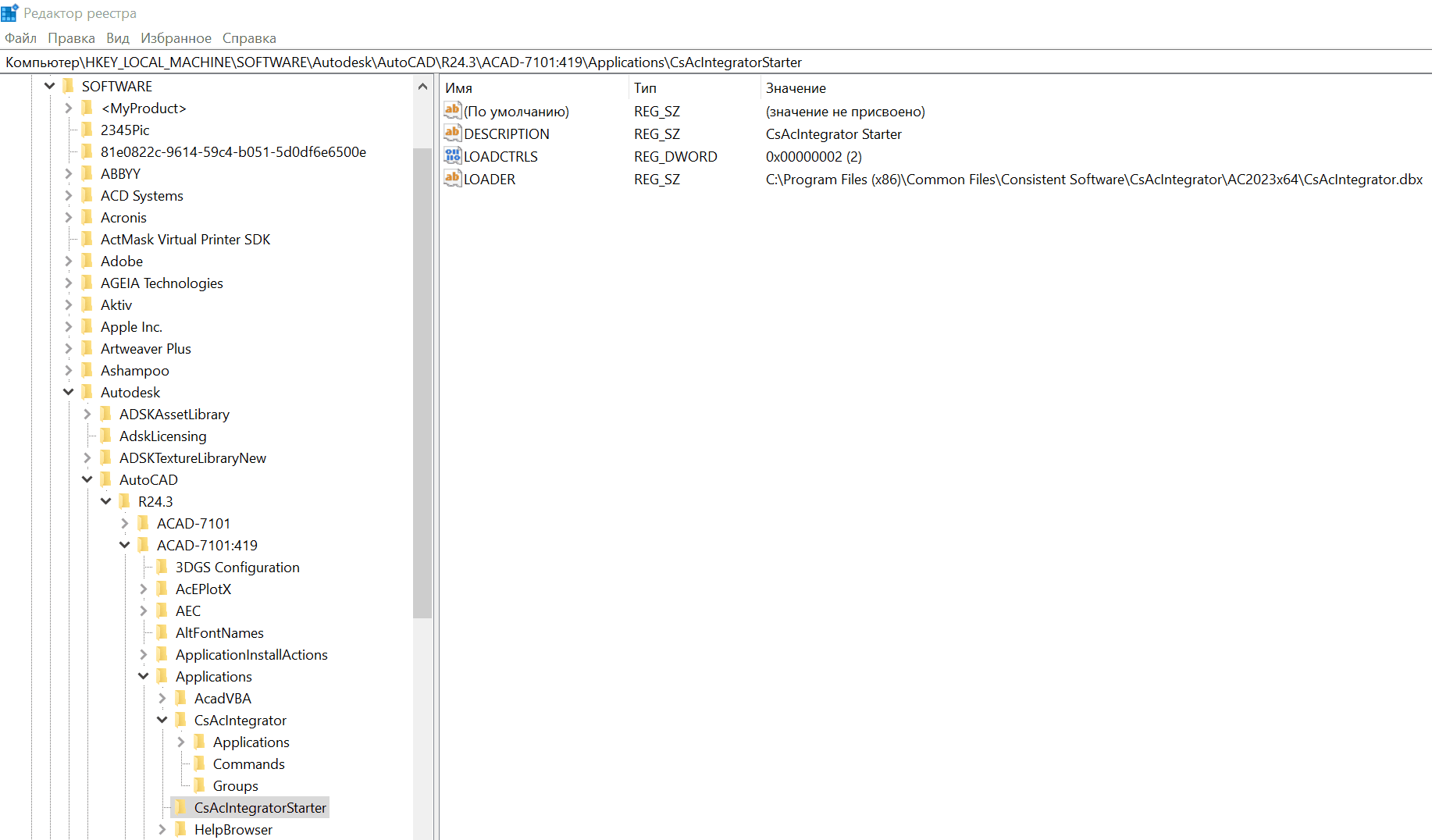Click the DESCRIPTION string value icon
Image resolution: width=1432 pixels, height=840 pixels.
point(452,133)
